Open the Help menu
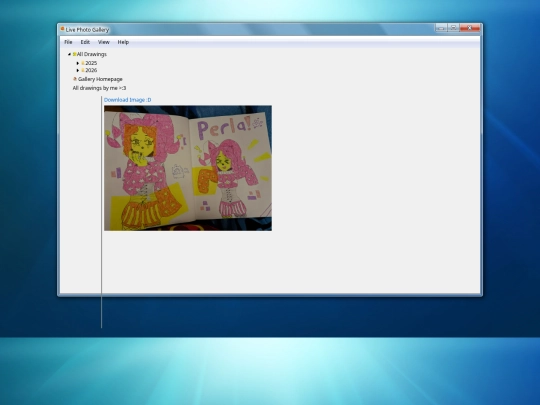Viewport: 540px width, 405px height. tap(123, 42)
